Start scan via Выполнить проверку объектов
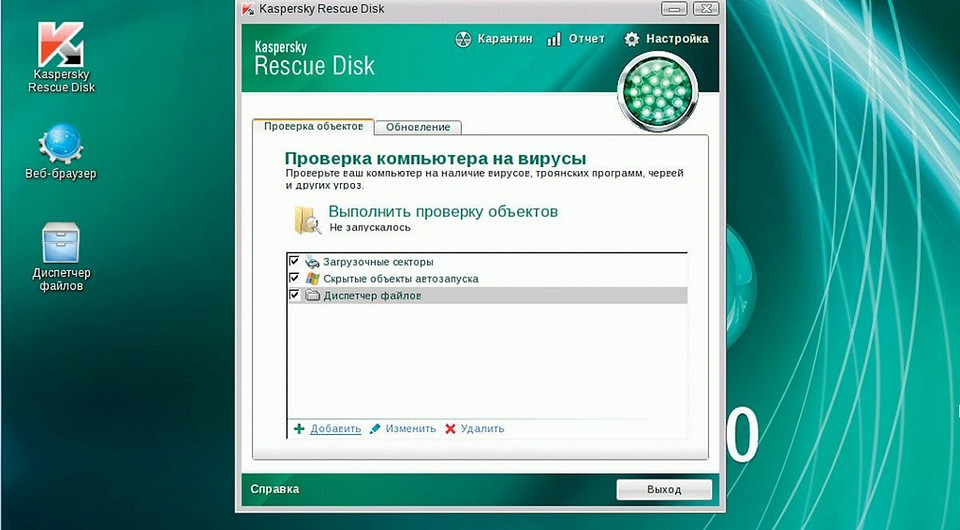 click(443, 212)
